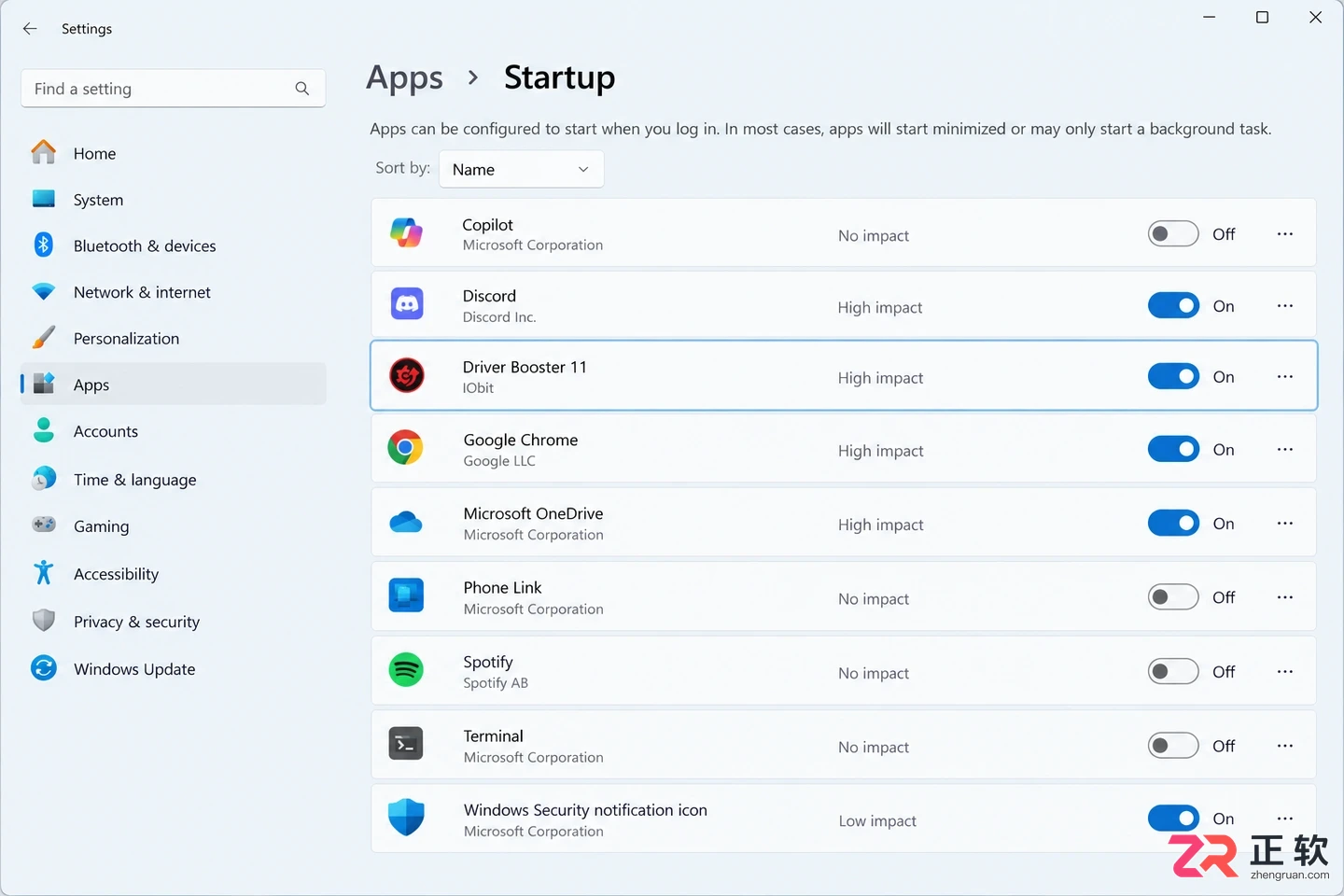Viewport: 1344px width, 896px height.
Task: Show more options for Terminal
Action: pyautogui.click(x=1285, y=745)
